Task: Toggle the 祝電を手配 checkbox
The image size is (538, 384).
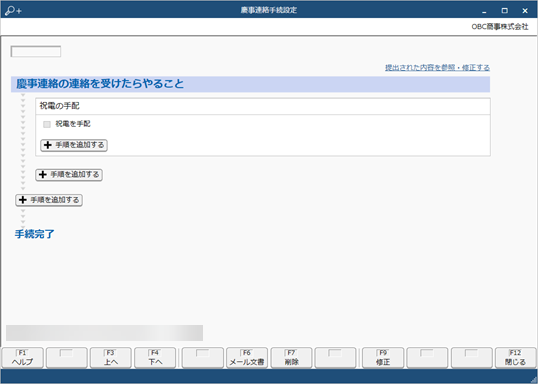Action: [47, 124]
